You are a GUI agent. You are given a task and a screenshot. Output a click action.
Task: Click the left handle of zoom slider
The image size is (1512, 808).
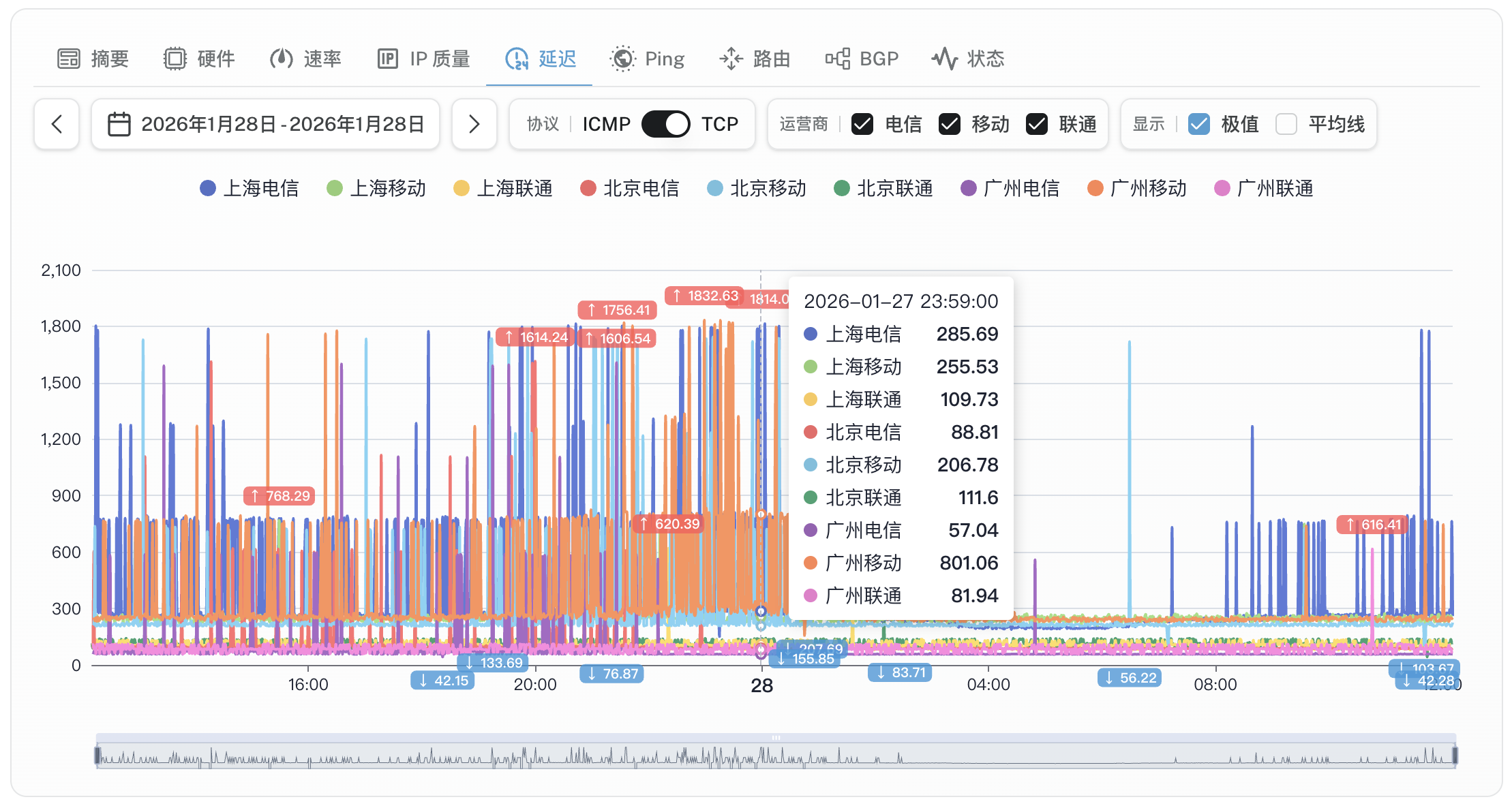97,755
